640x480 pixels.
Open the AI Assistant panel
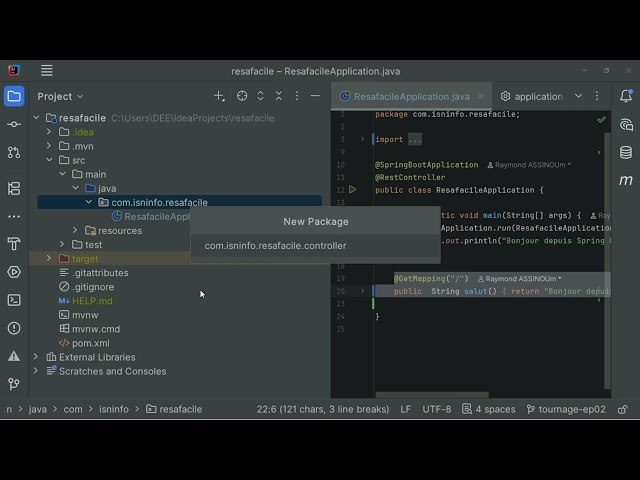pos(626,124)
